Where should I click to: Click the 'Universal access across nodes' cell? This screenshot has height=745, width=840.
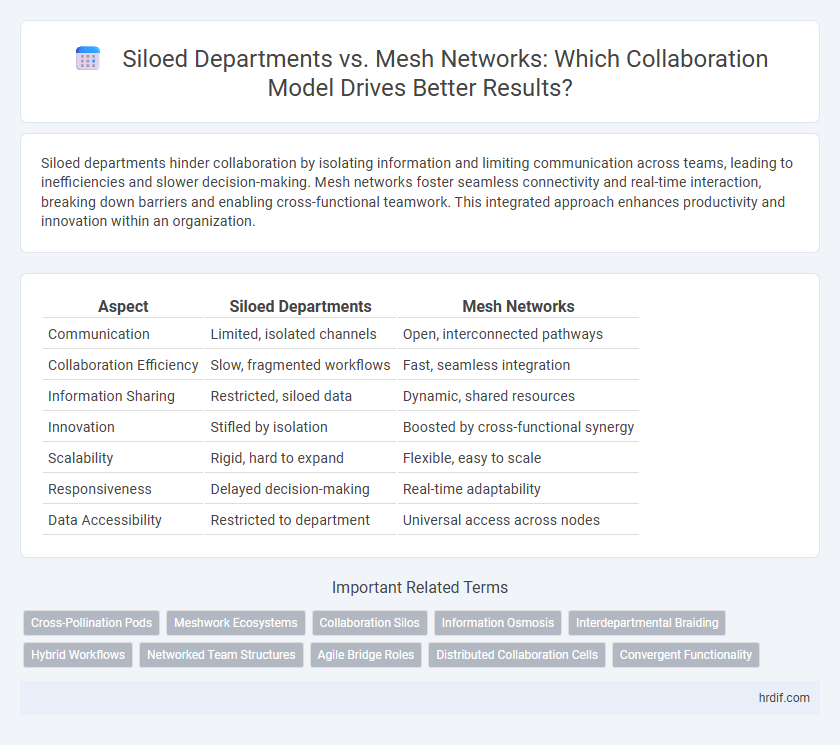(518, 520)
